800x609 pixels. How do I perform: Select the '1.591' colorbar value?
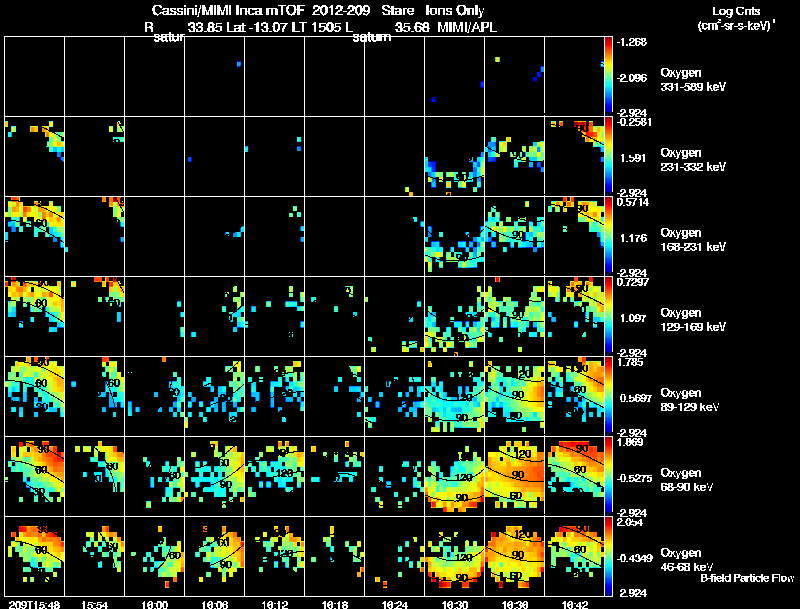[x=633, y=158]
